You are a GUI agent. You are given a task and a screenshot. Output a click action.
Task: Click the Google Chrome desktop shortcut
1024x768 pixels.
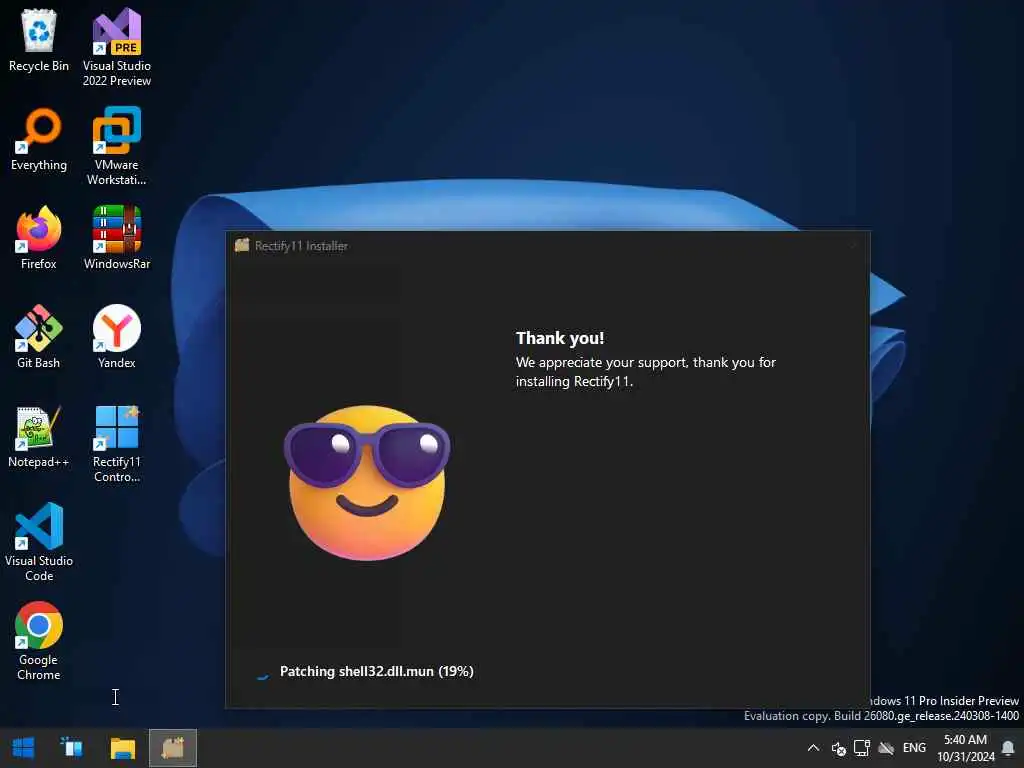coord(39,641)
